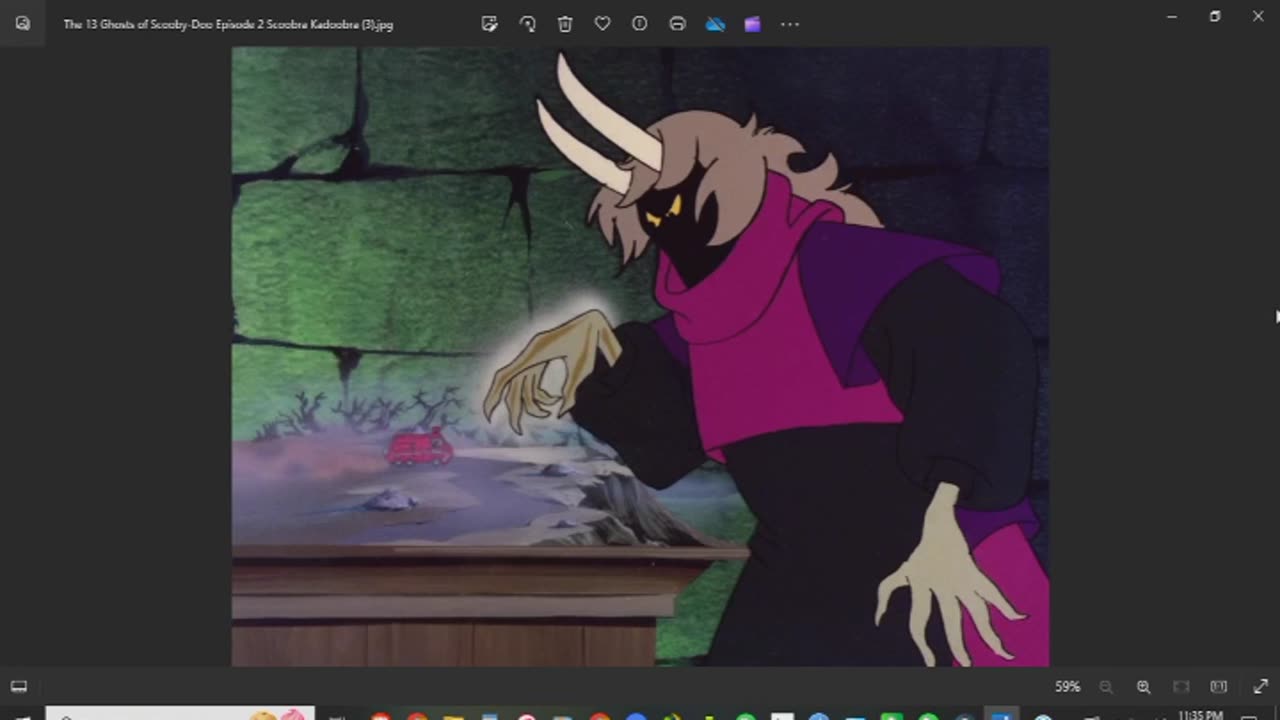Restore down the Photos window

pyautogui.click(x=1215, y=16)
